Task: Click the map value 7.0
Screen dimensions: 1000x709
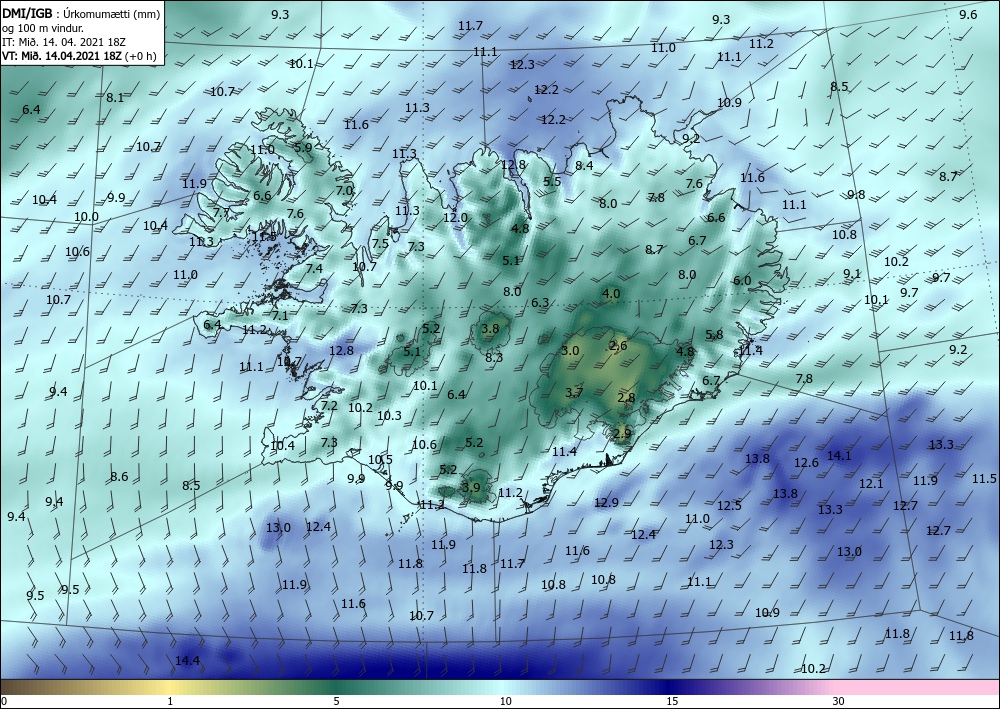Action: [344, 190]
